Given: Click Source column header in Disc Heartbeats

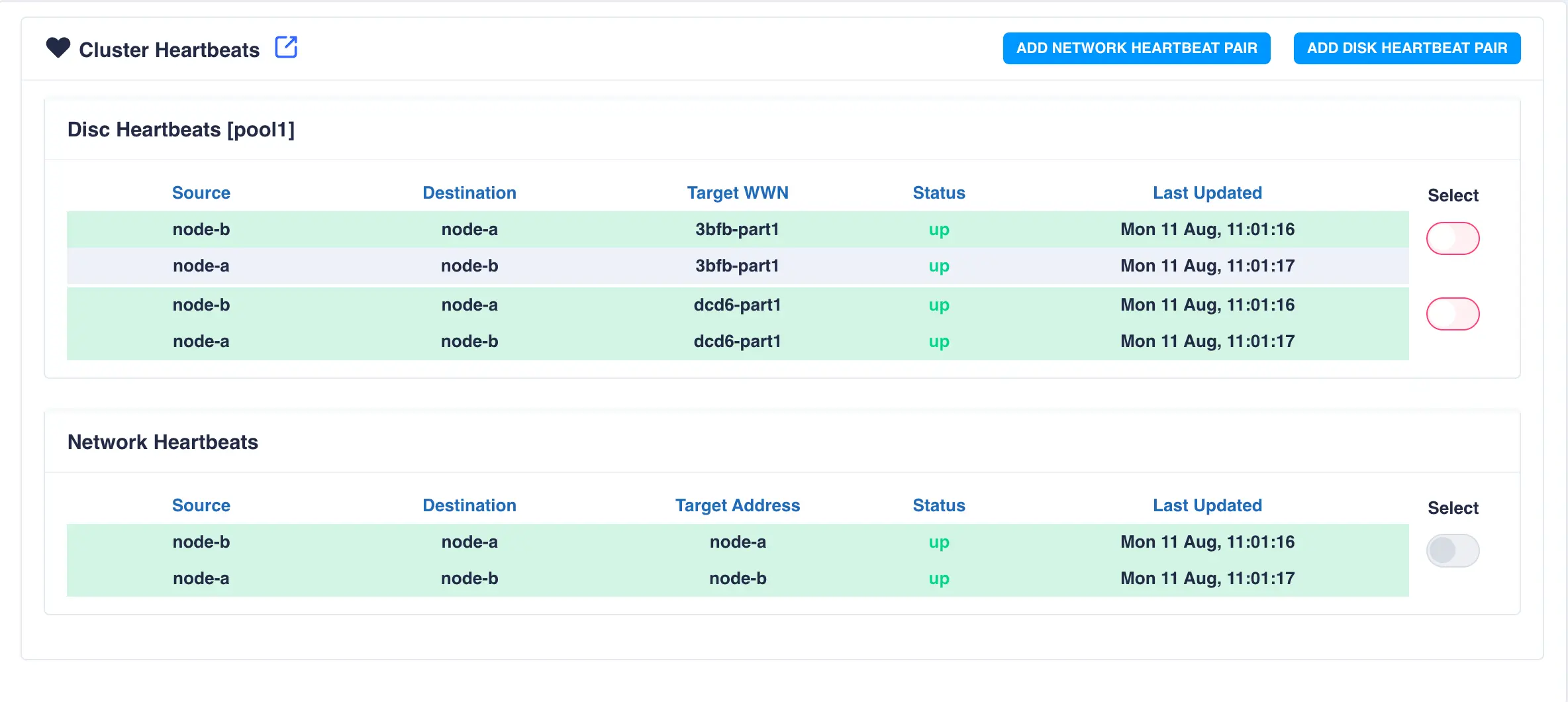Looking at the screenshot, I should coord(201,193).
